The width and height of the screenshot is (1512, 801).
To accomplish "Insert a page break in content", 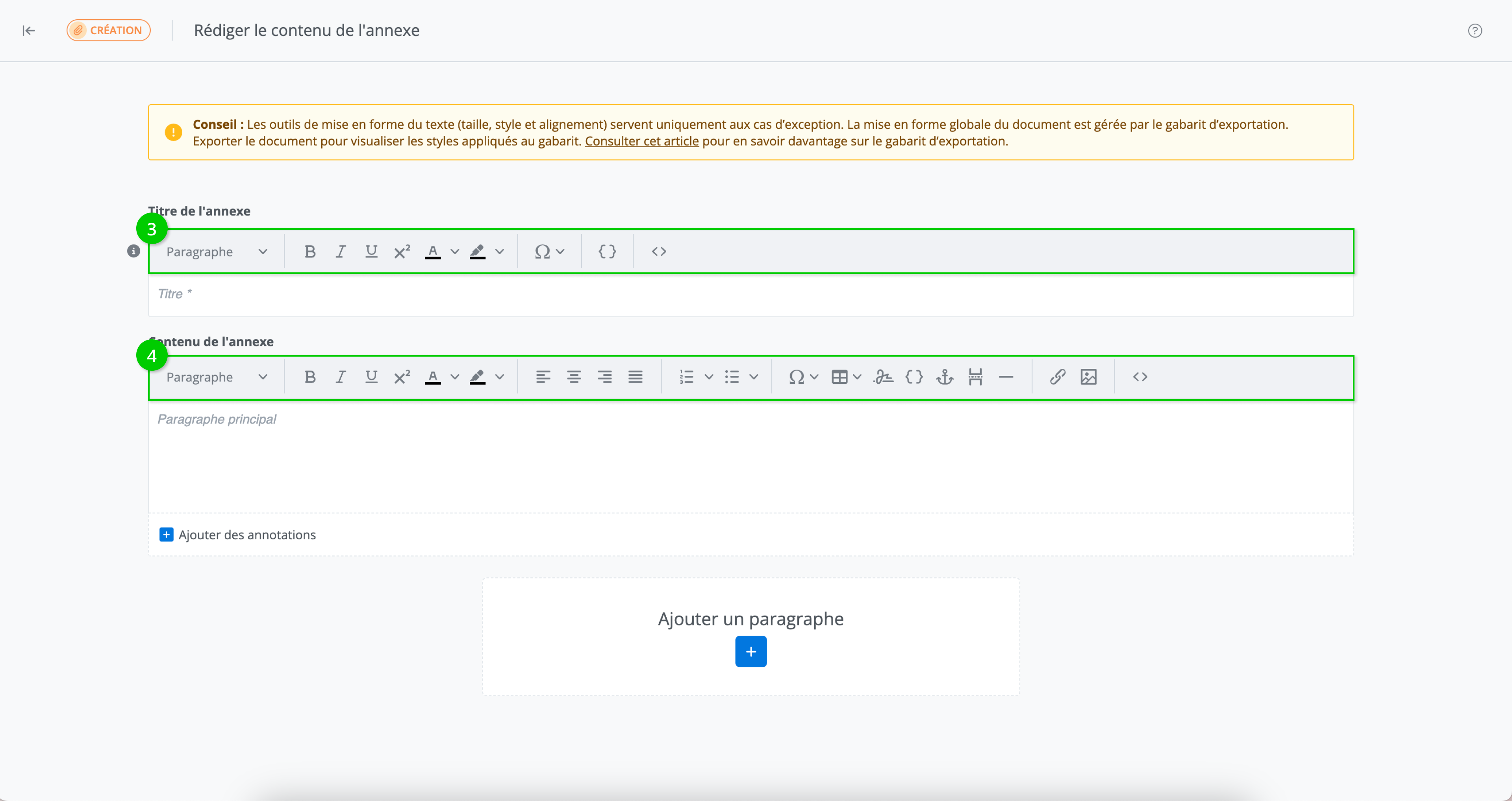I will tap(975, 377).
